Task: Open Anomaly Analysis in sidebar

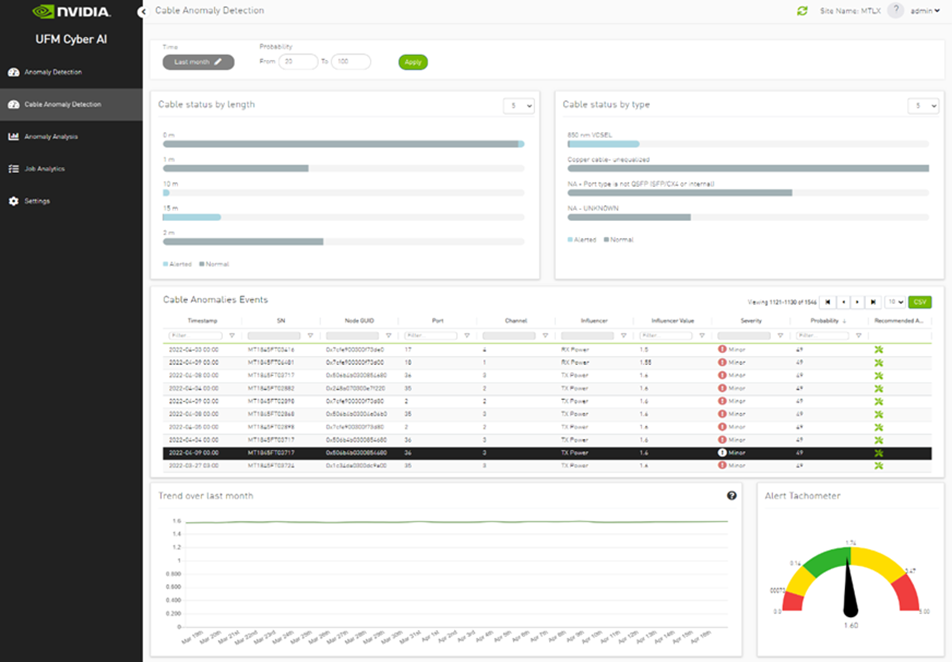Action: click(x=51, y=137)
